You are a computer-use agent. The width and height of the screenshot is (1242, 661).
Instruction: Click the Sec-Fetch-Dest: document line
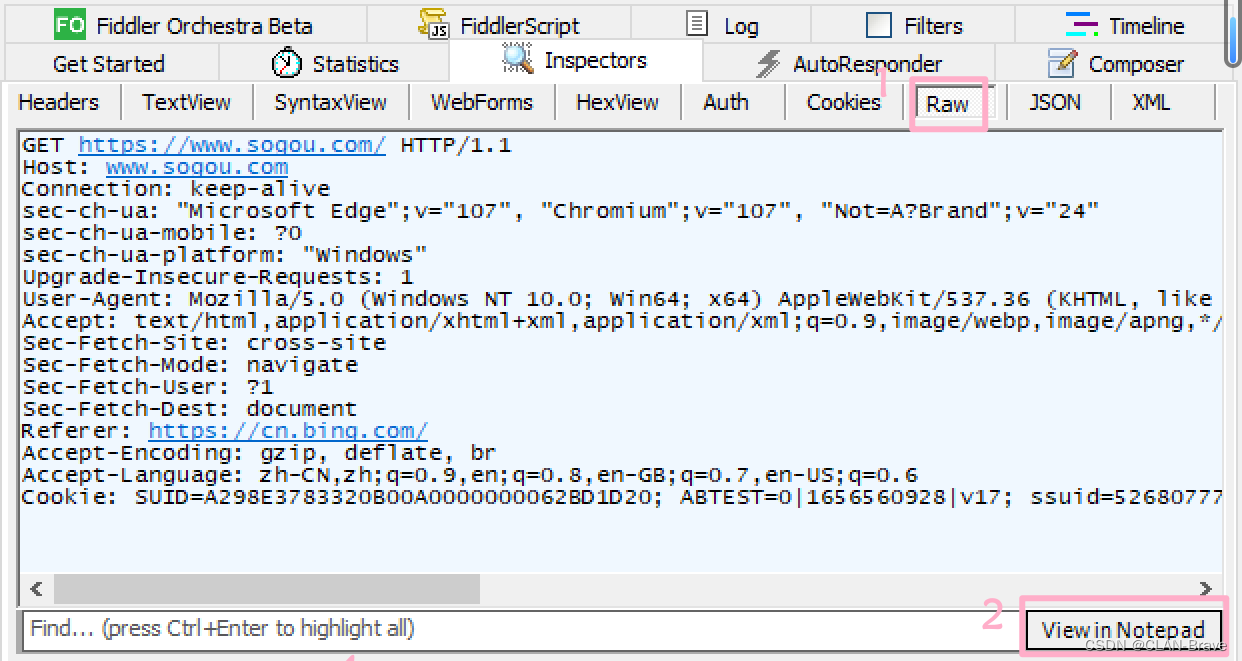coord(190,409)
